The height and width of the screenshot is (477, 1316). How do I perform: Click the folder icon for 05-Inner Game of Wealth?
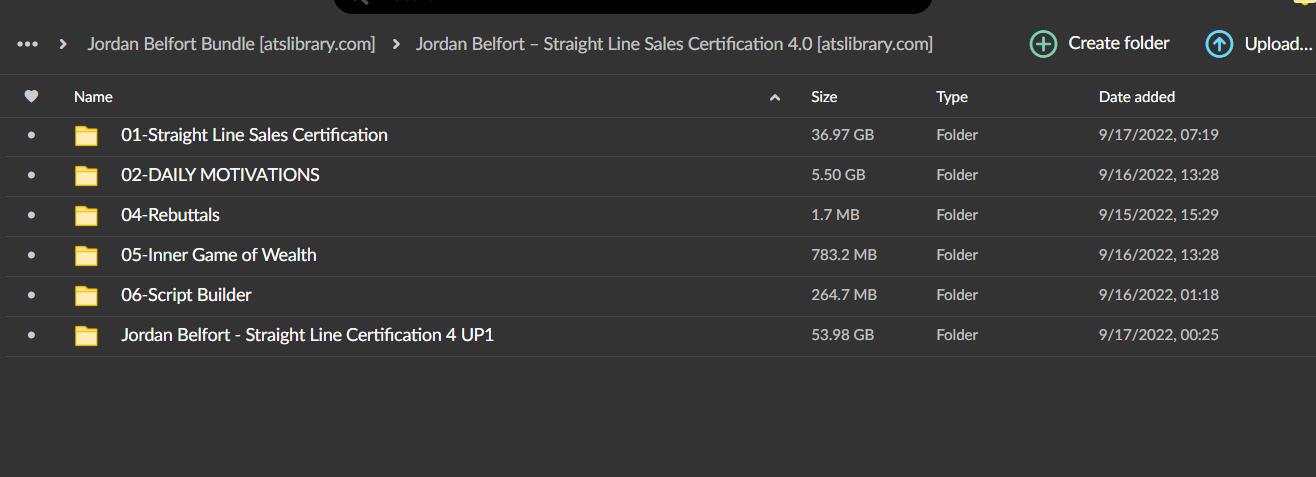tap(87, 256)
